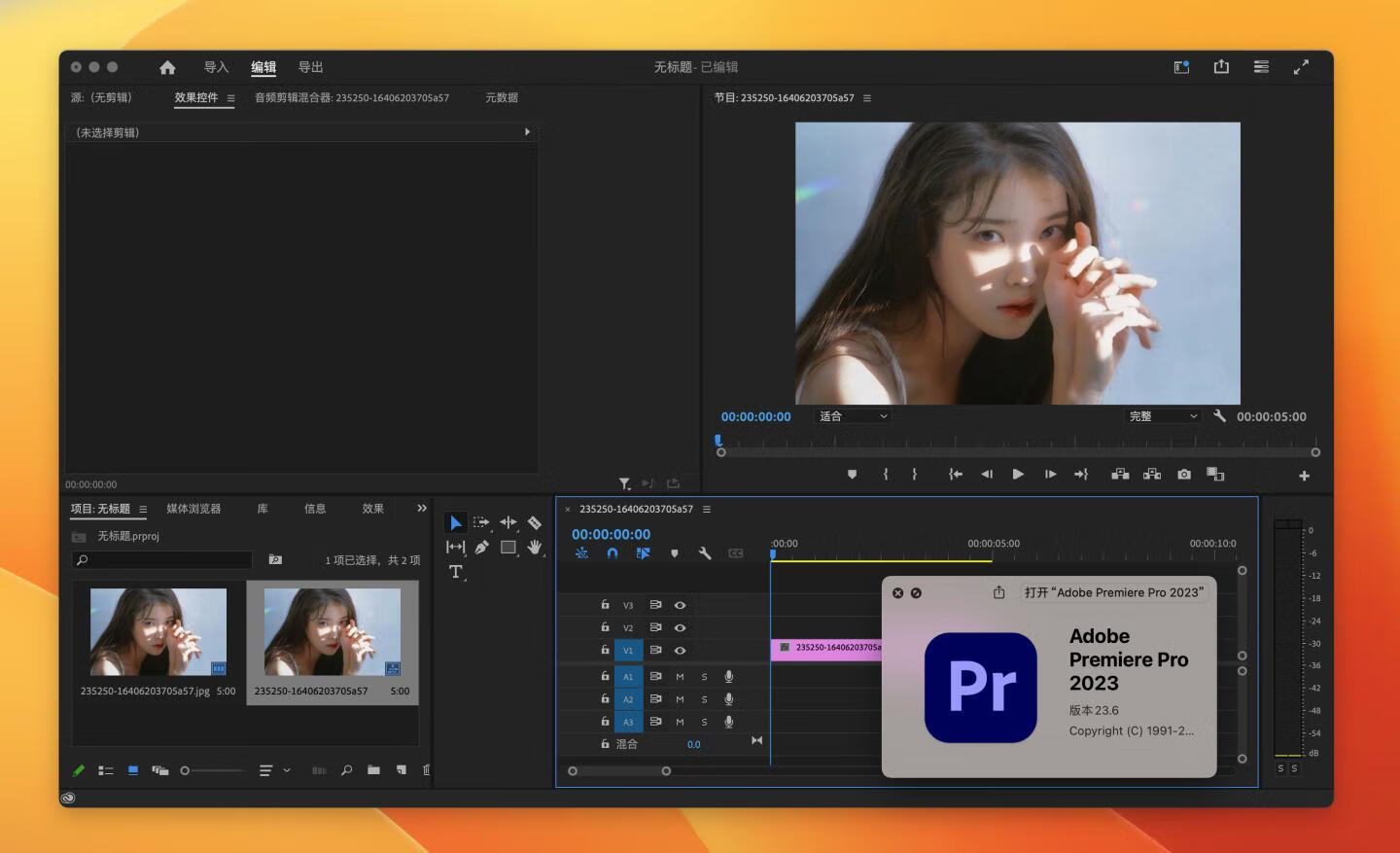This screenshot has width=1400, height=853.
Task: Open the quick export share icon
Action: [1221, 66]
